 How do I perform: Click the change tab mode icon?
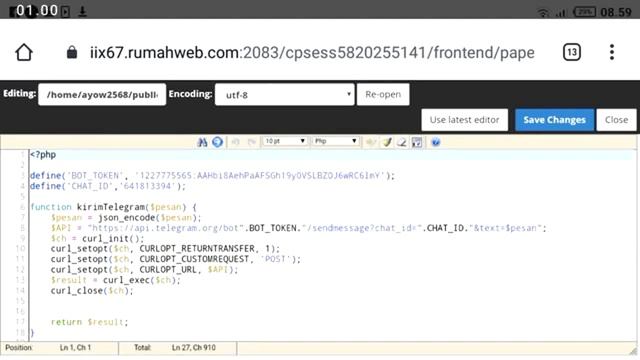coord(371,142)
